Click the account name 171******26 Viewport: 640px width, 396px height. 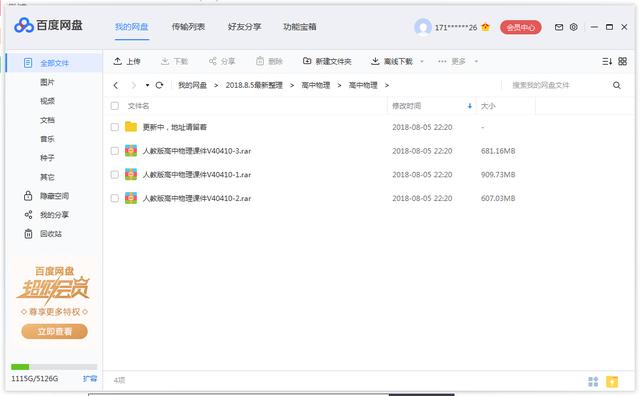tap(456, 27)
